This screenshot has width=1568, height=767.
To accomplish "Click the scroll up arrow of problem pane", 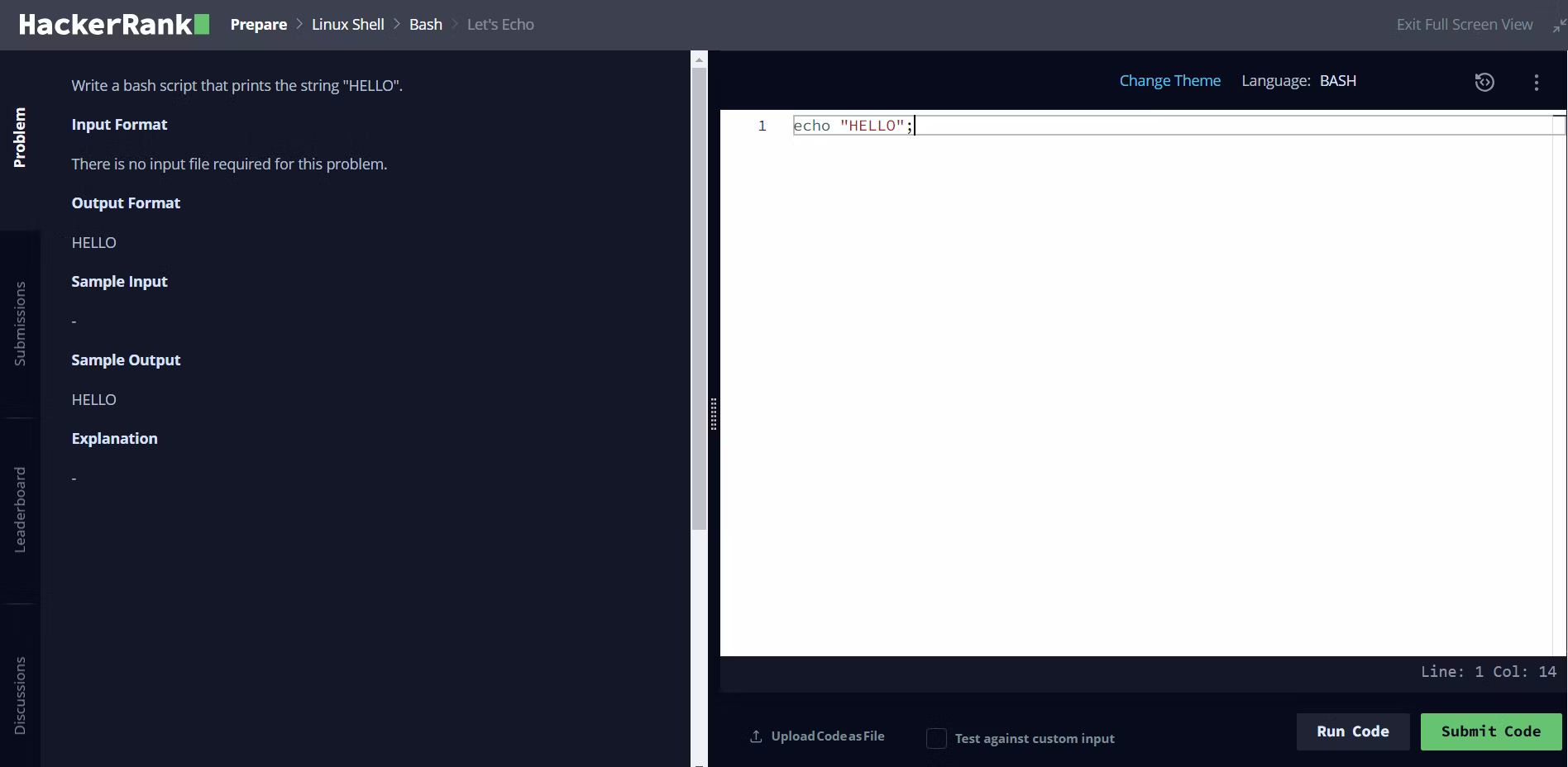I will [699, 60].
